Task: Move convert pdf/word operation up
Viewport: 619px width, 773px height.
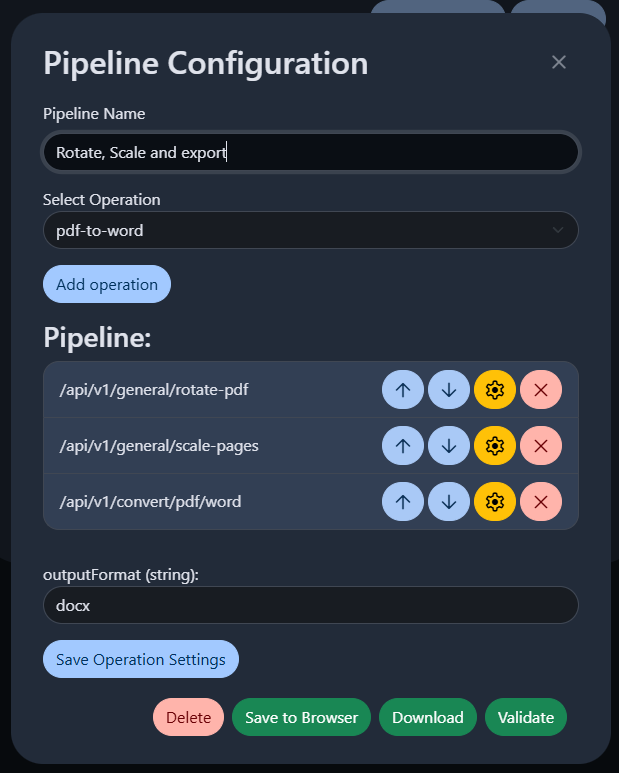Action: click(x=403, y=502)
